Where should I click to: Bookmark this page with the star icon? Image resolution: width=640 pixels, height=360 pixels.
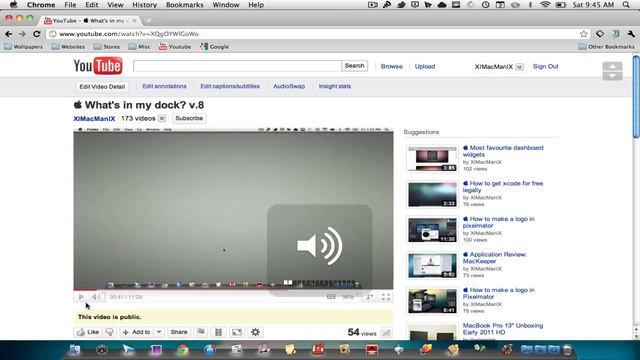pyautogui.click(x=584, y=34)
